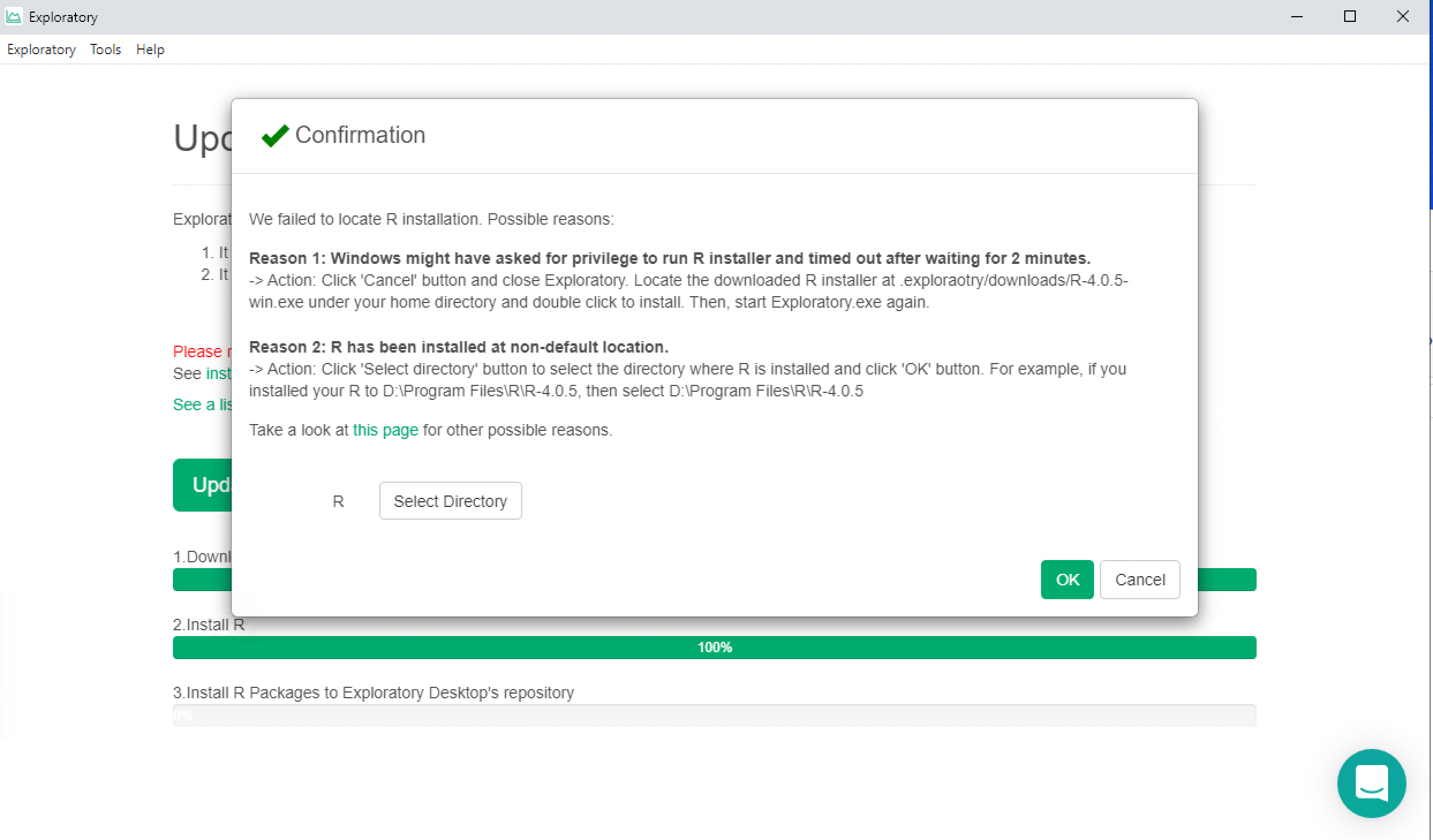
Task: Confirm the dialog with the OK button
Action: coord(1066,579)
